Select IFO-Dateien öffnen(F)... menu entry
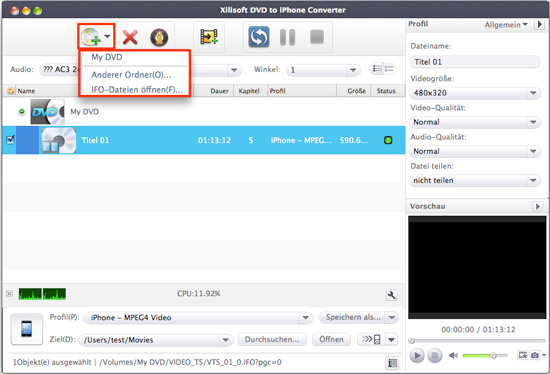 (137, 90)
